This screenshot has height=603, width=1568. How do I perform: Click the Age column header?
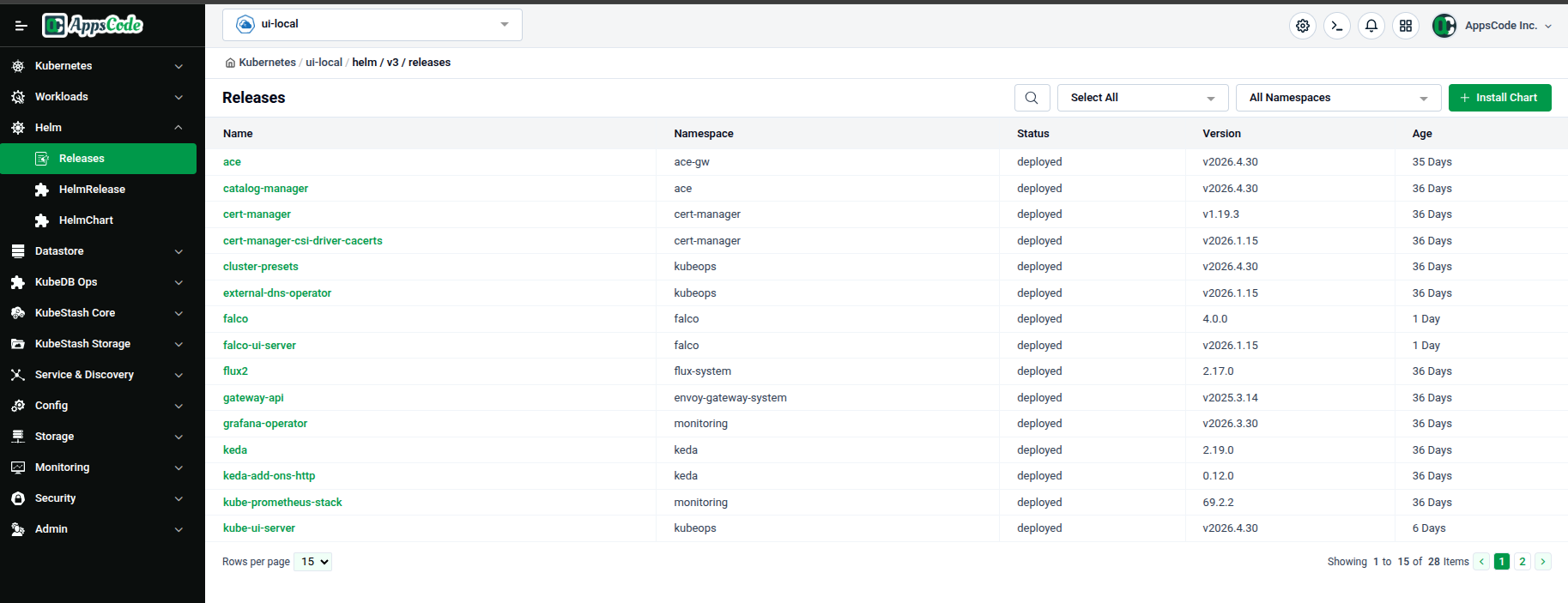[x=1422, y=134]
